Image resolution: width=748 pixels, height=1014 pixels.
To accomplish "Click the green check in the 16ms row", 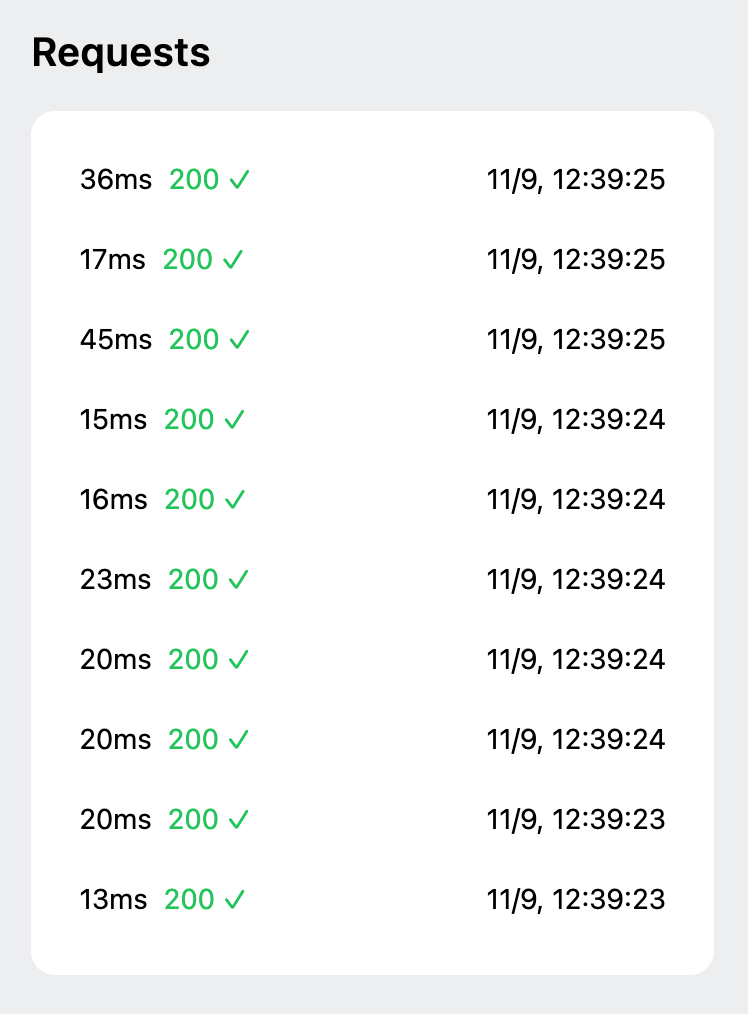I will pyautogui.click(x=234, y=500).
